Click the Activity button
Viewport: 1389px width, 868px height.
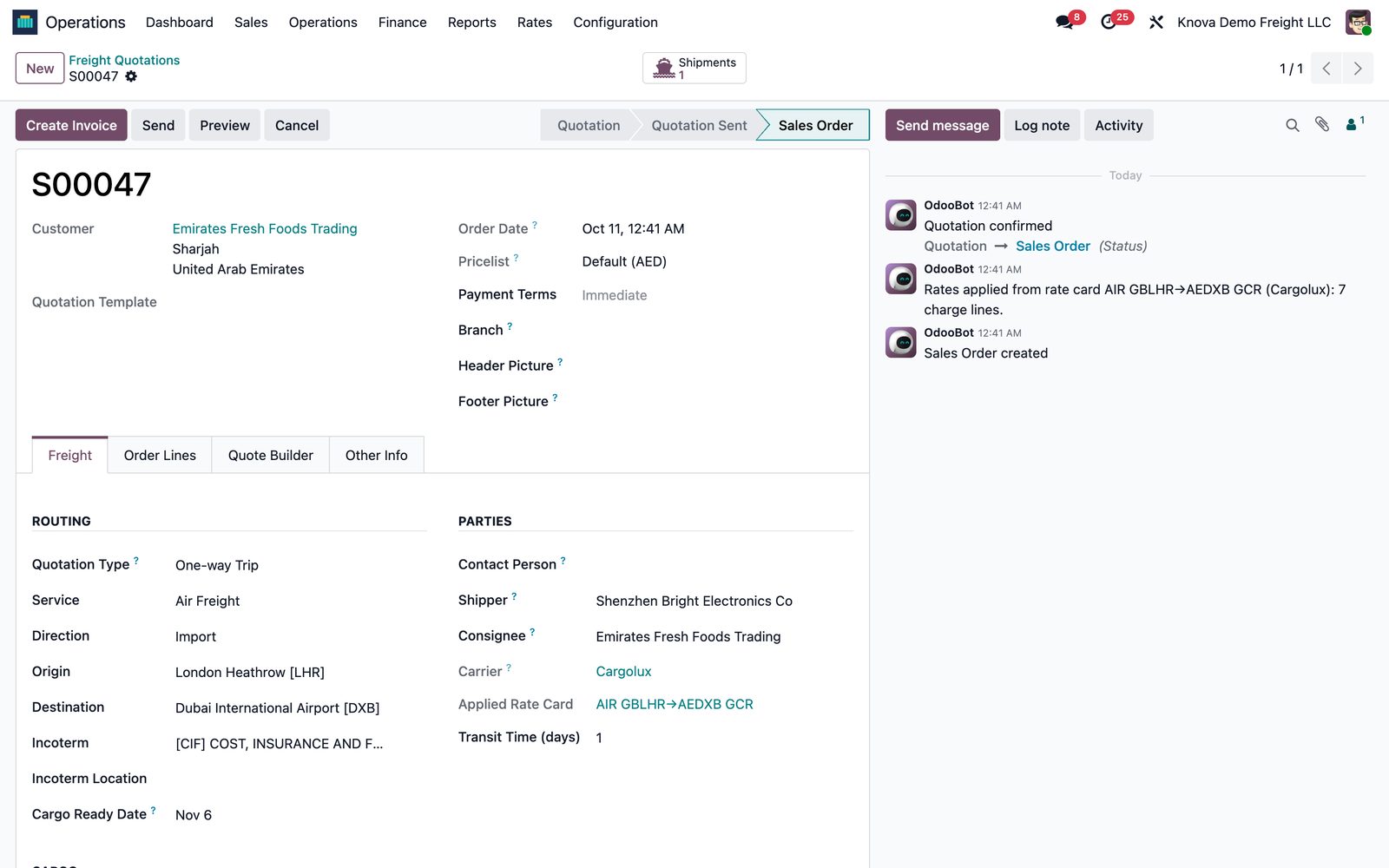click(x=1119, y=125)
